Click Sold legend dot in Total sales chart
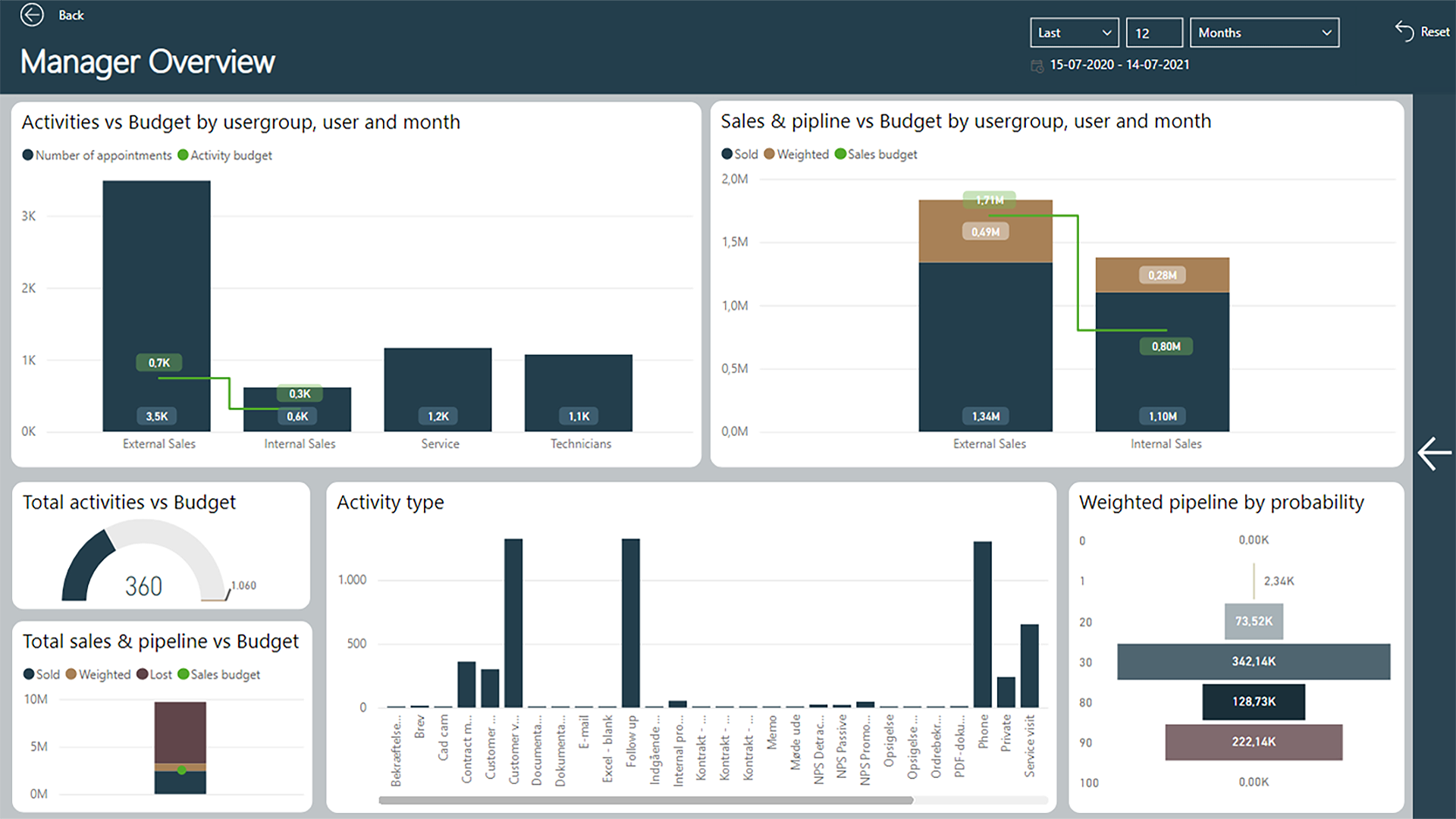 click(x=29, y=674)
